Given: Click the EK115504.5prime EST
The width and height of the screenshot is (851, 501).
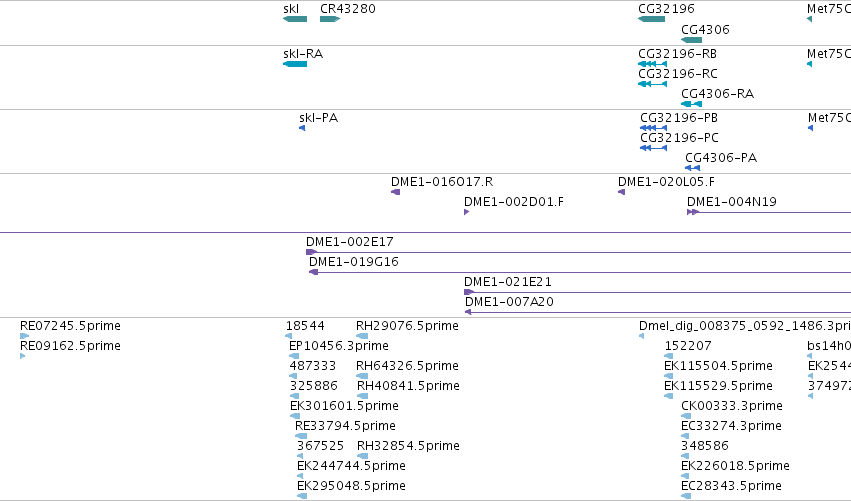Looking at the screenshot, I should 669,376.
